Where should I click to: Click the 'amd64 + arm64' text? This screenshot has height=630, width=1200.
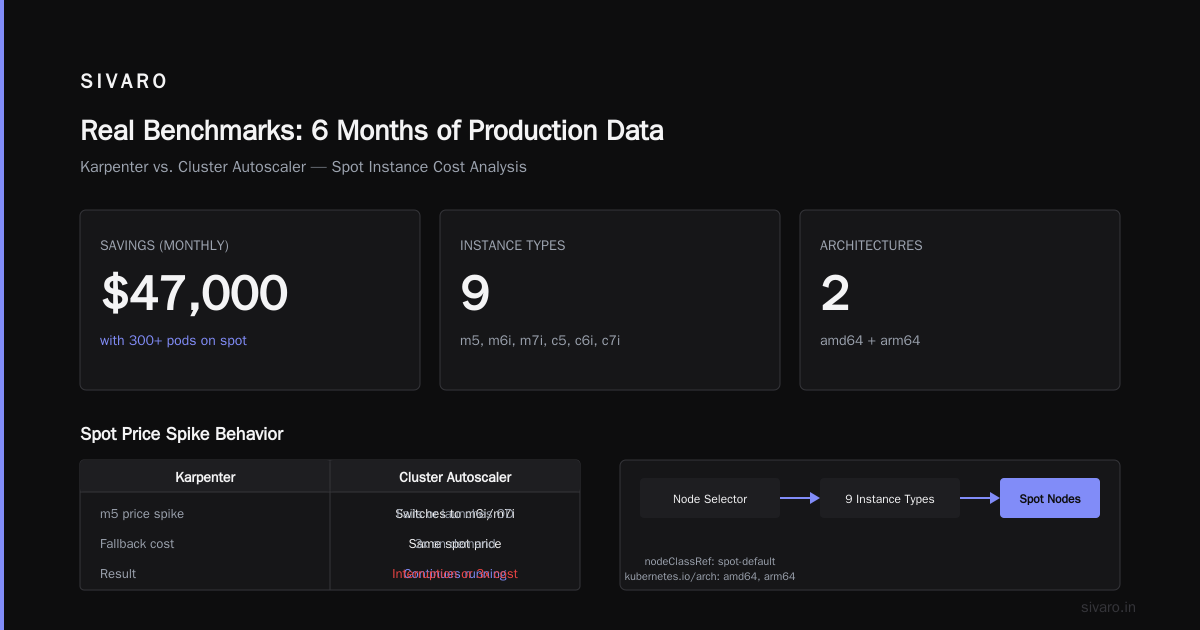tap(870, 341)
